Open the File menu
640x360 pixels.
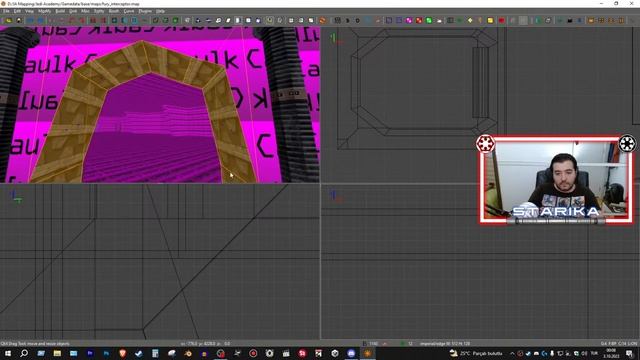6,11
